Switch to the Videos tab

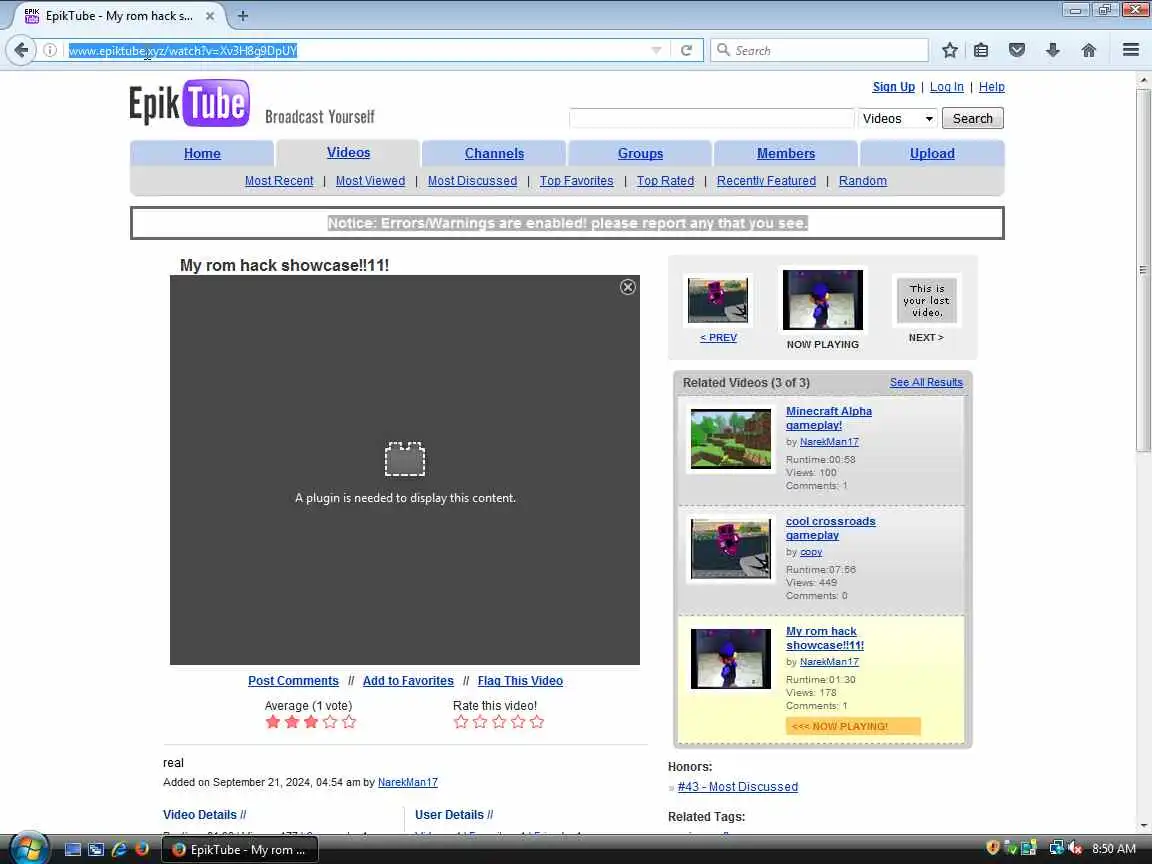click(348, 153)
